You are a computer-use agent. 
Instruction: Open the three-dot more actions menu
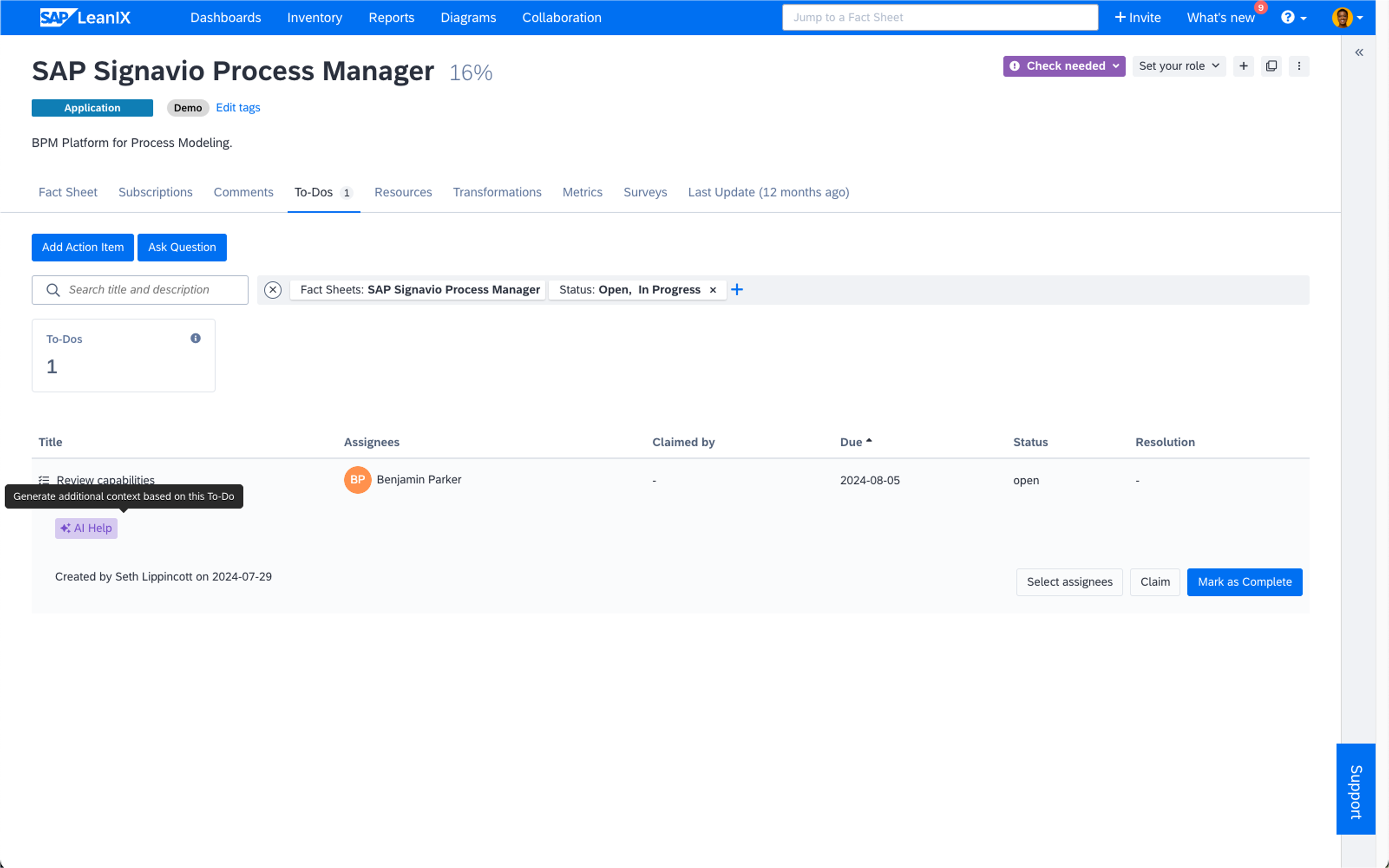coord(1298,66)
